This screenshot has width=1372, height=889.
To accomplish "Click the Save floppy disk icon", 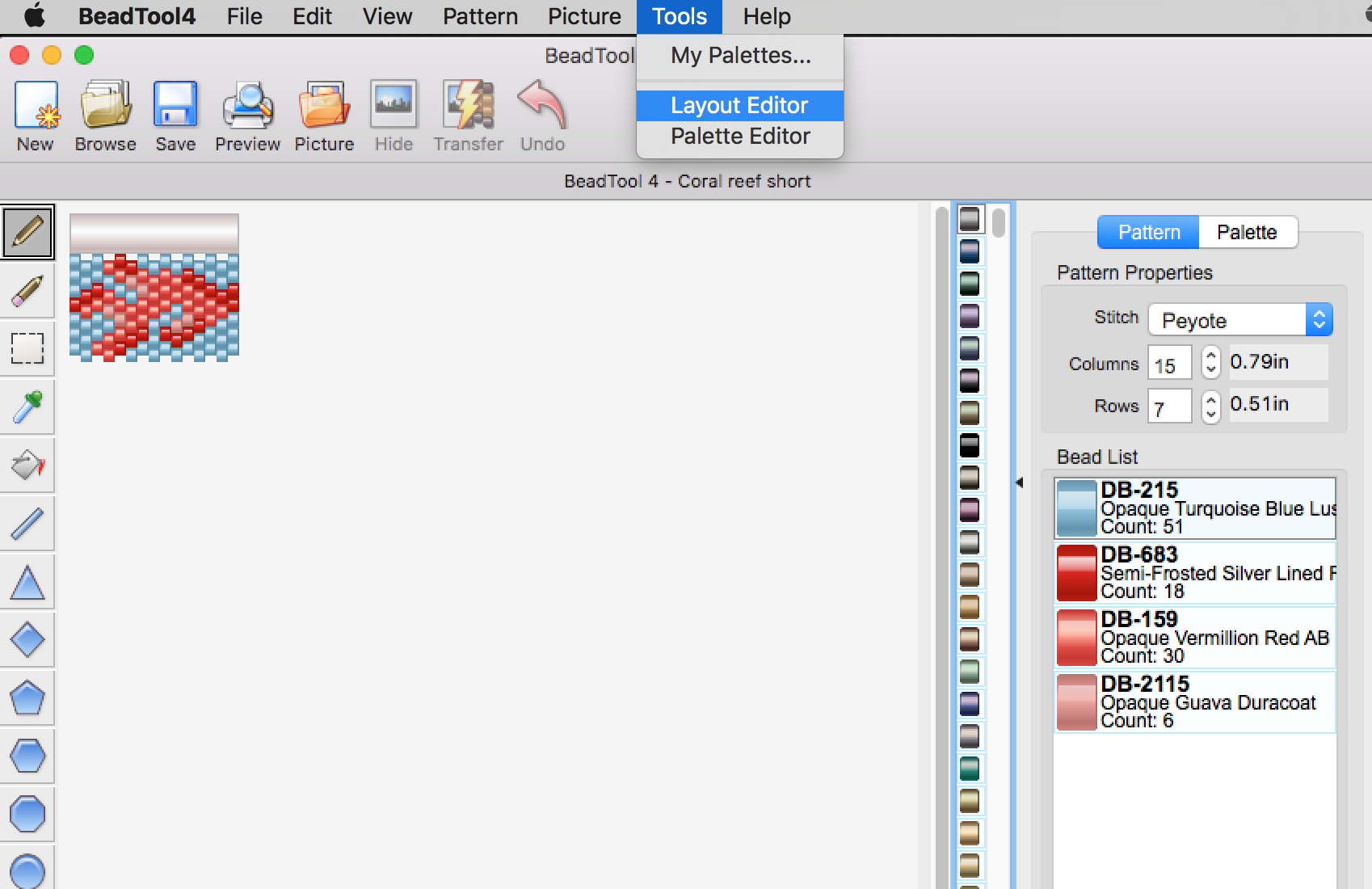I will pyautogui.click(x=175, y=105).
